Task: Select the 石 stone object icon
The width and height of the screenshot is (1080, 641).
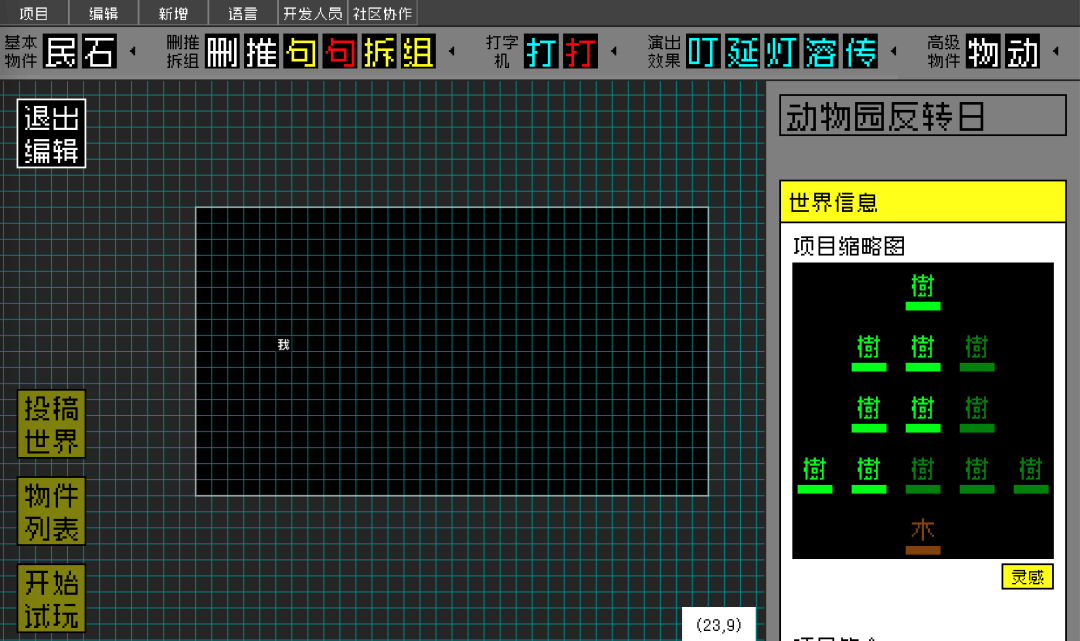Action: pyautogui.click(x=99, y=52)
